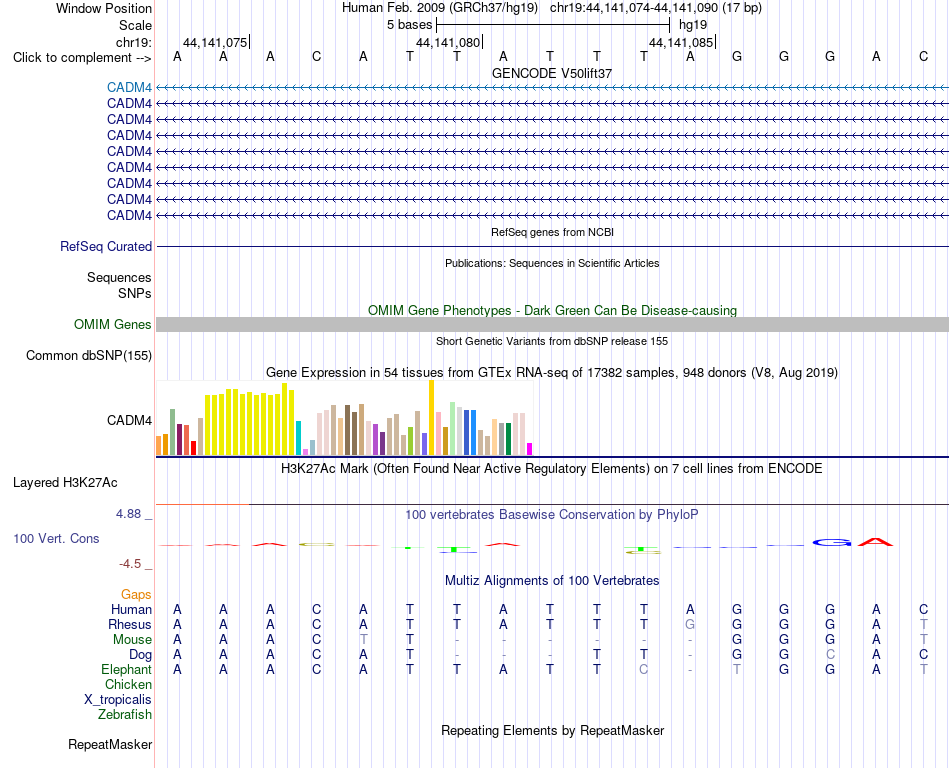Click 'RefSeq genes from NCBI' track title
Screen dimensions: 950x768
coord(552,232)
